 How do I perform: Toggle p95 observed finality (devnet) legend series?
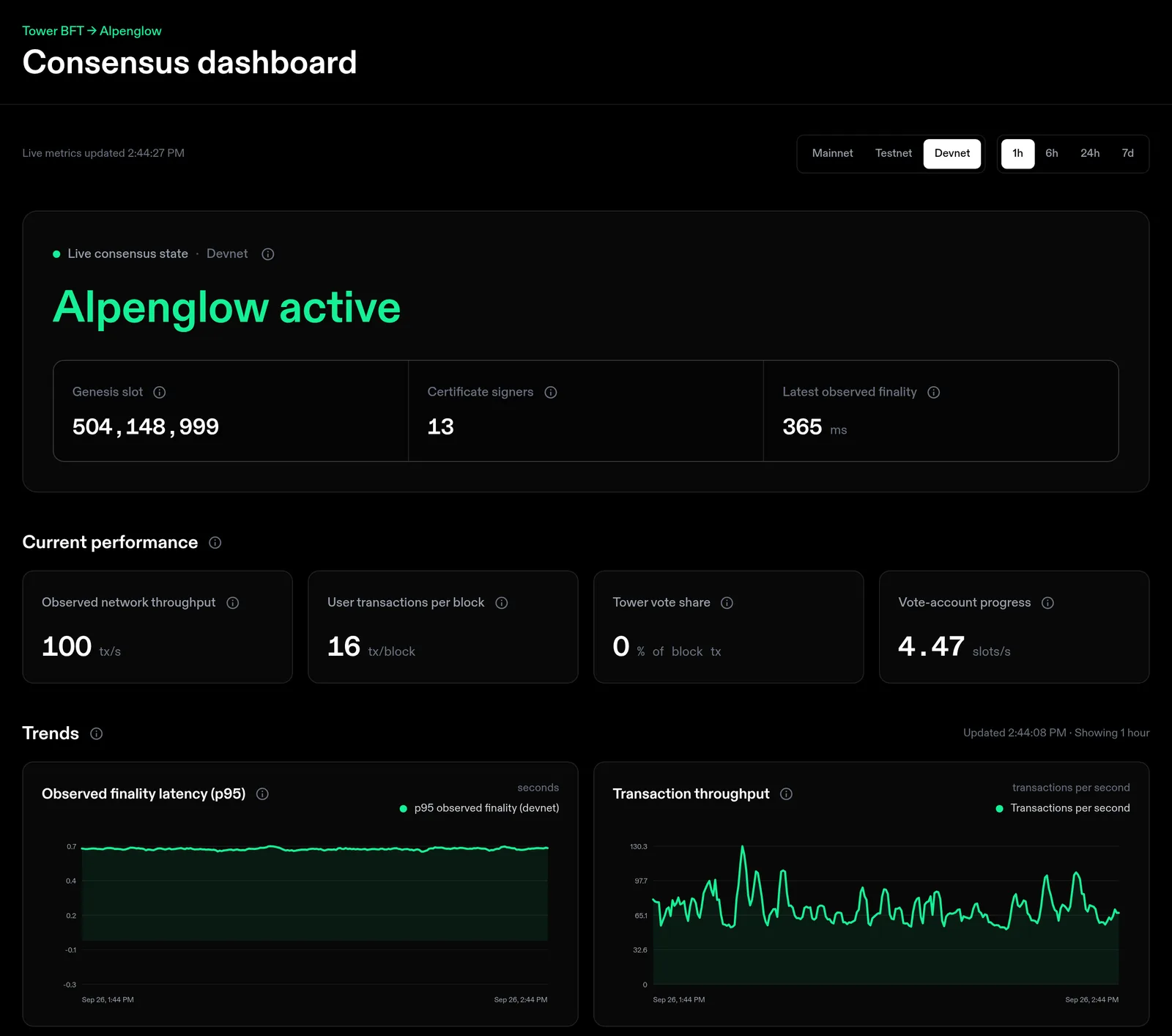(x=480, y=808)
